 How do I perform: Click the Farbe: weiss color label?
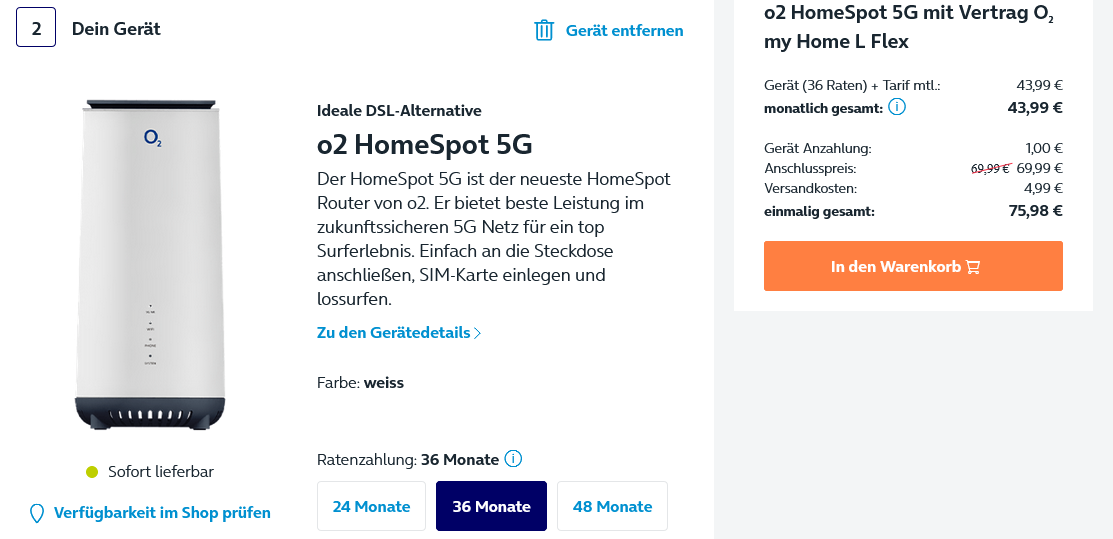[361, 383]
